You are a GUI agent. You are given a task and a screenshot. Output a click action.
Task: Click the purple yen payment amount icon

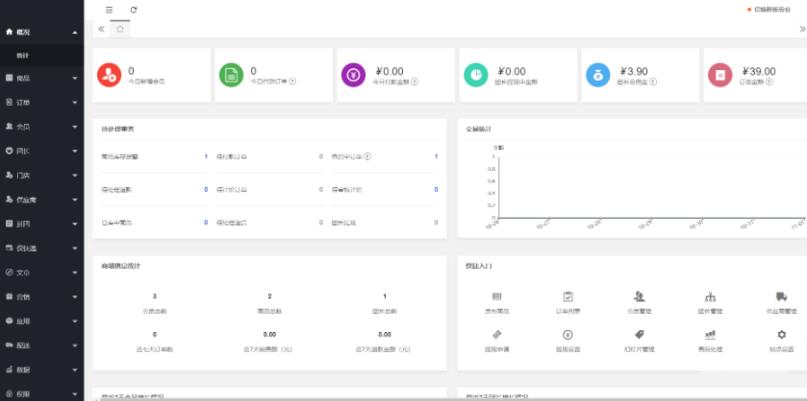353,75
